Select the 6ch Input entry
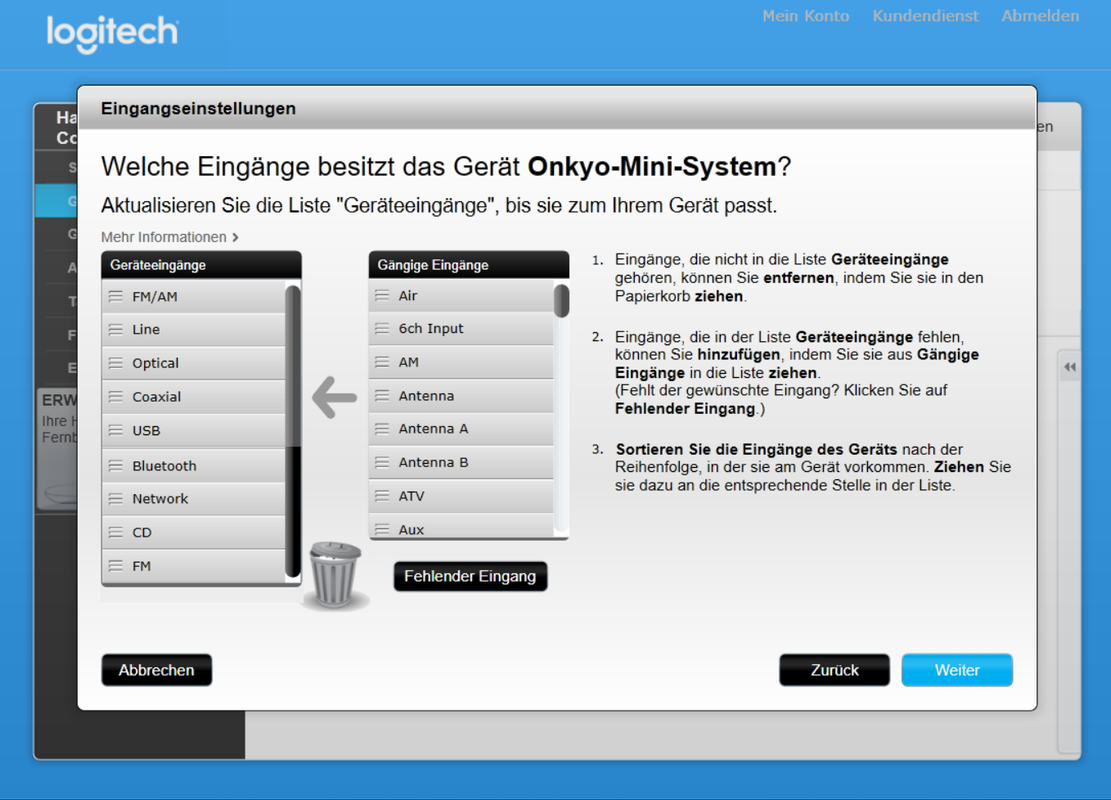The height and width of the screenshot is (800, 1111). click(x=461, y=328)
